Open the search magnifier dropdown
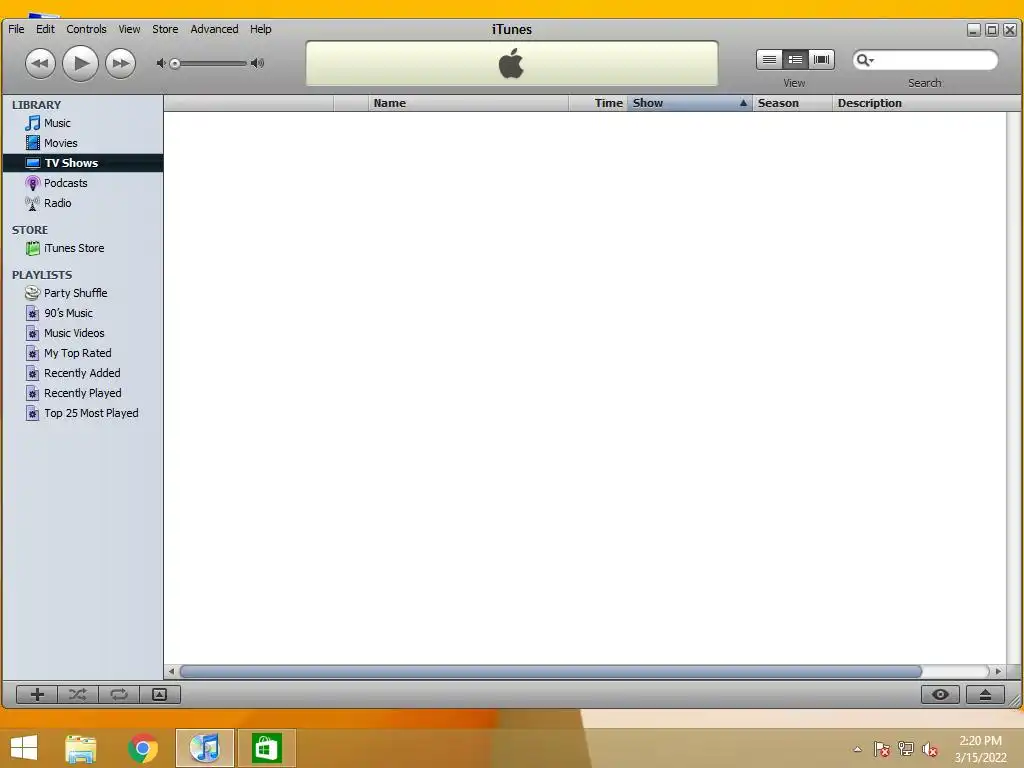This screenshot has height=768, width=1024. [x=865, y=60]
